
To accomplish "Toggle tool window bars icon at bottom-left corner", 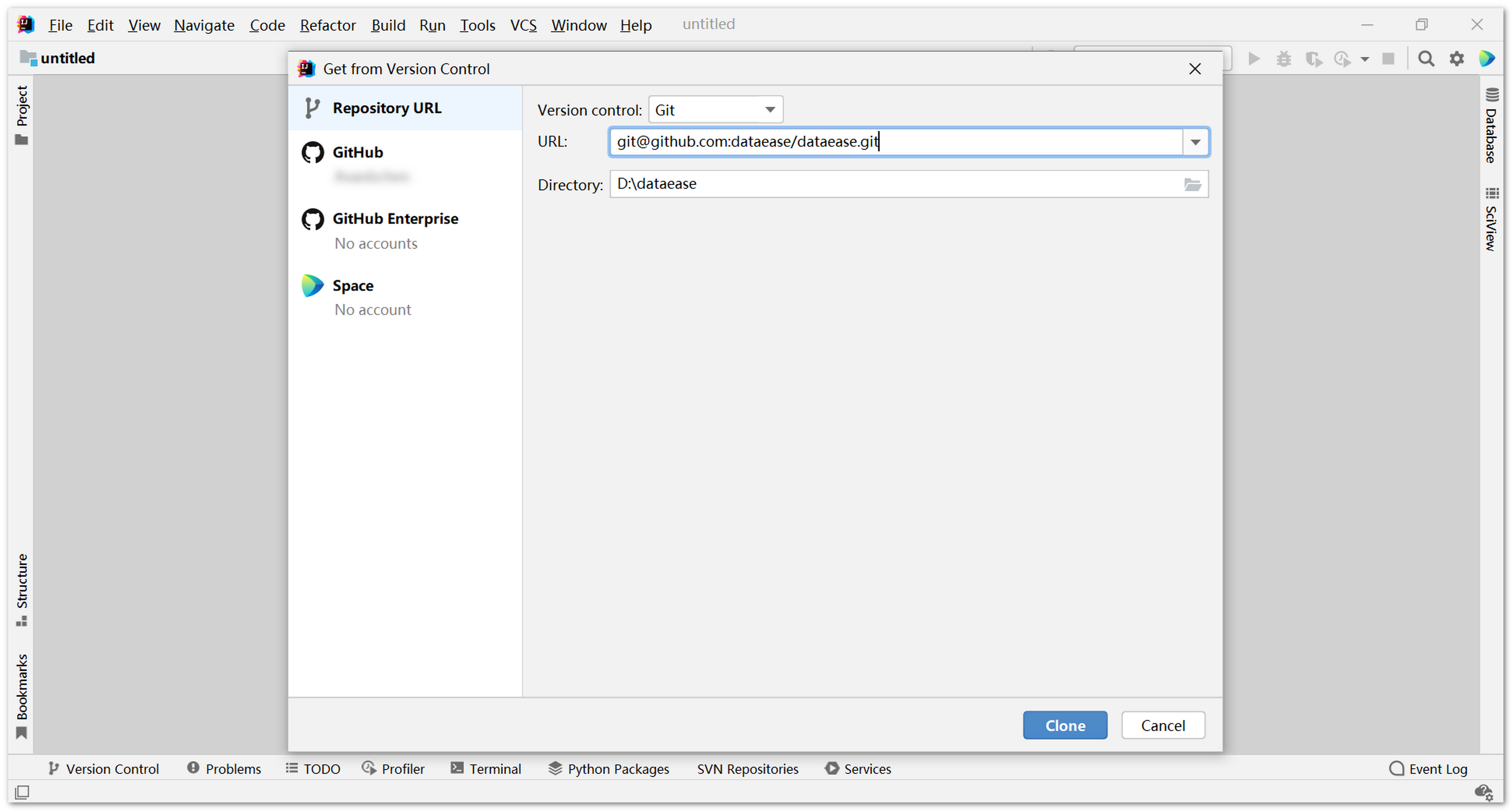I will 22,792.
